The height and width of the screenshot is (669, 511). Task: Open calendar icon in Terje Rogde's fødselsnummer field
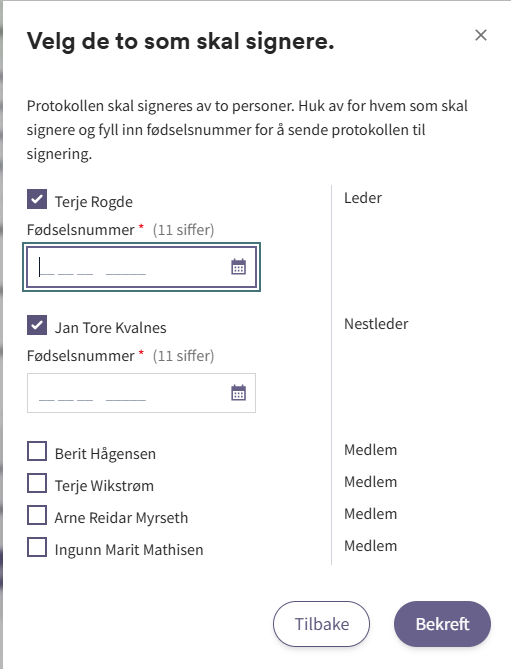[238, 267]
